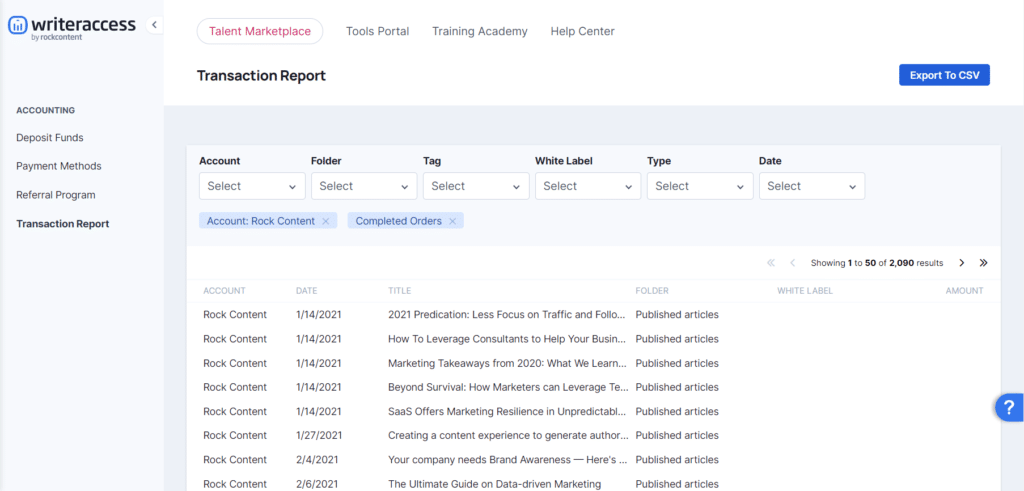
Task: Remove the Completed Orders filter chip
Action: [x=452, y=221]
